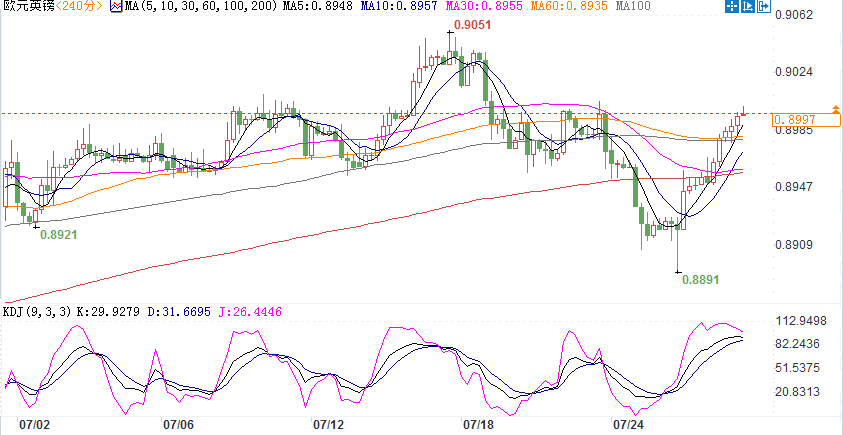843x435 pixels.
Task: Click the 07/12 date on time axis
Action: (x=328, y=424)
